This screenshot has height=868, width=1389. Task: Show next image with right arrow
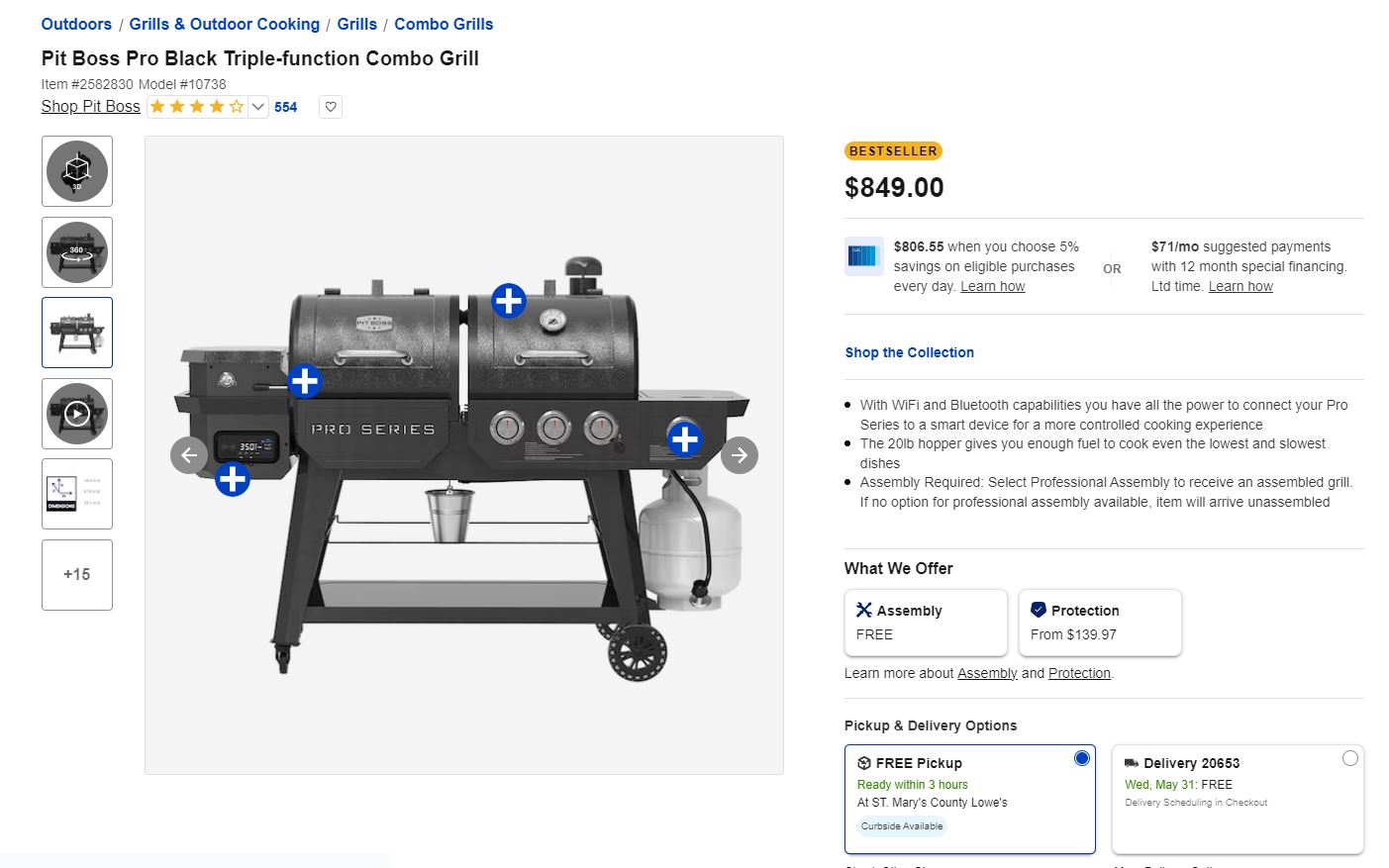[x=740, y=455]
